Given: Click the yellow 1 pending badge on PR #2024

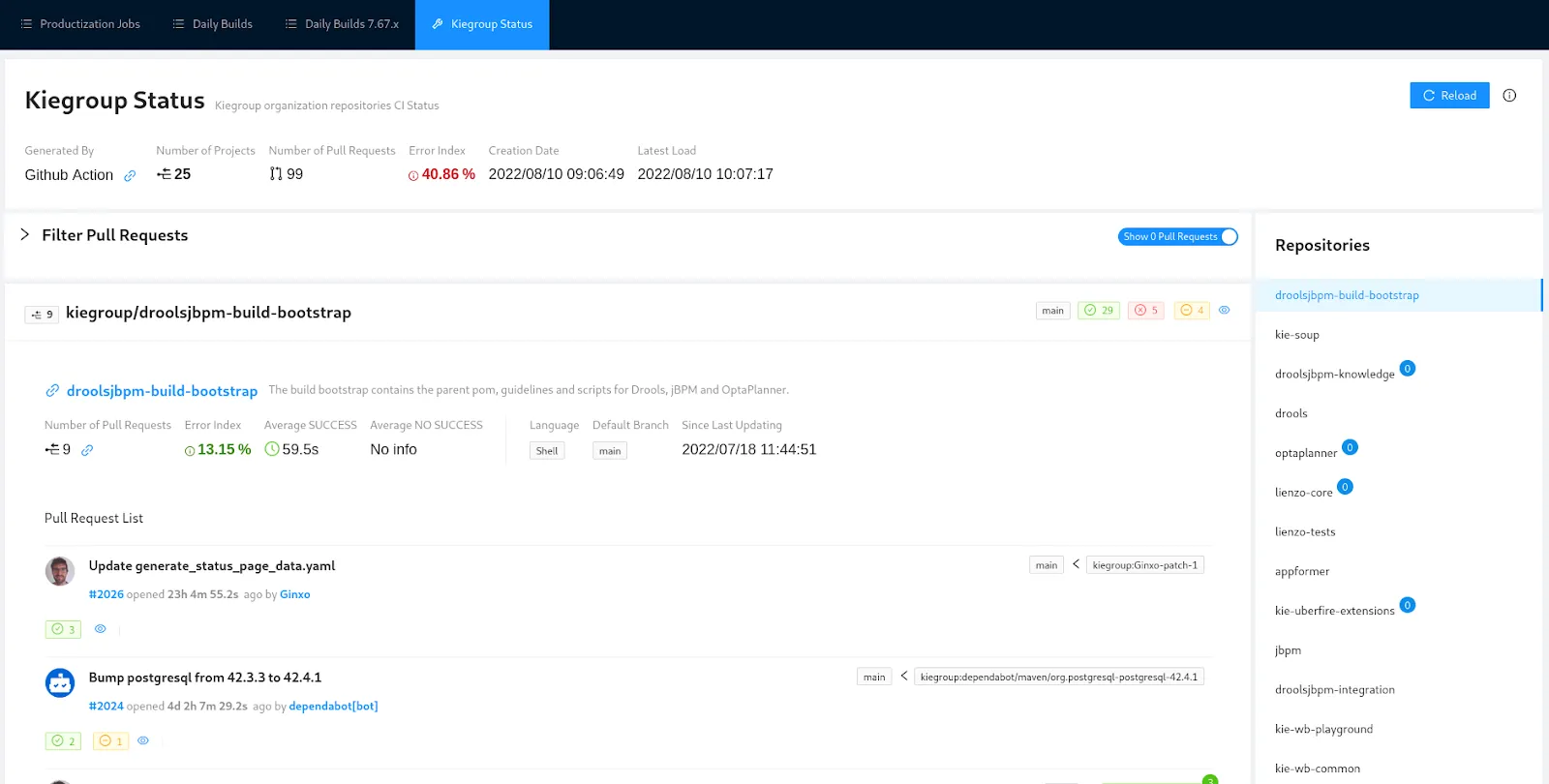Looking at the screenshot, I should coord(110,741).
